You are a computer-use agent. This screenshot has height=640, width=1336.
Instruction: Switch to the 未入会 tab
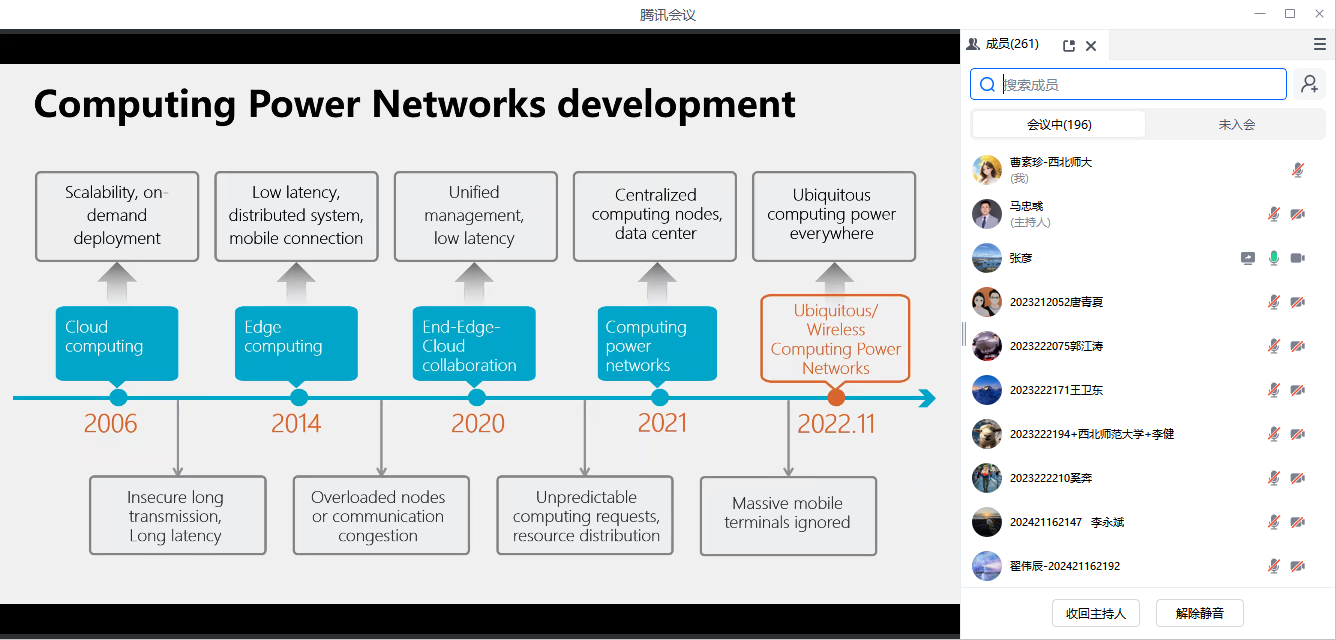1236,125
